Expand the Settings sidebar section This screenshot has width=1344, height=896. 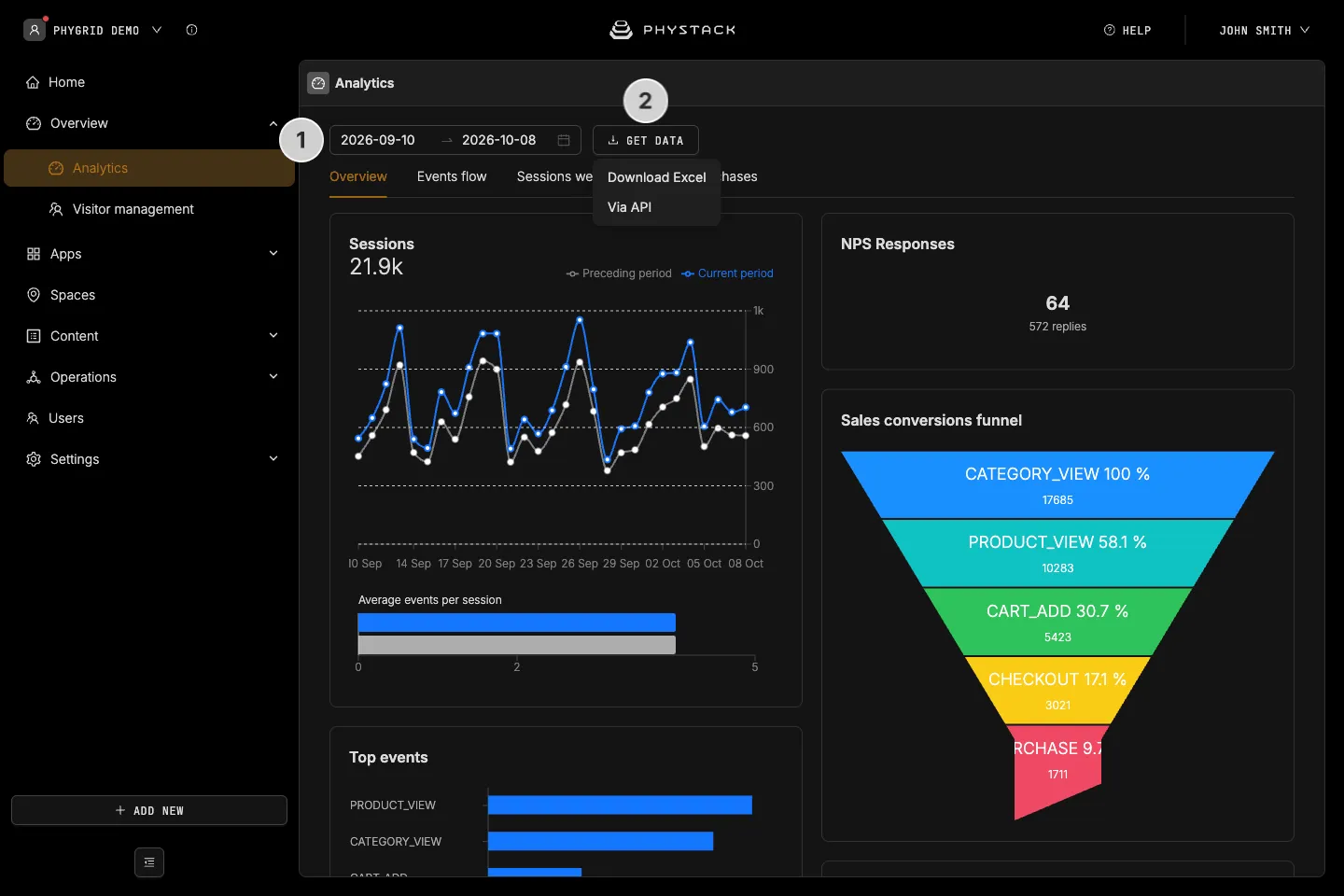pos(273,459)
